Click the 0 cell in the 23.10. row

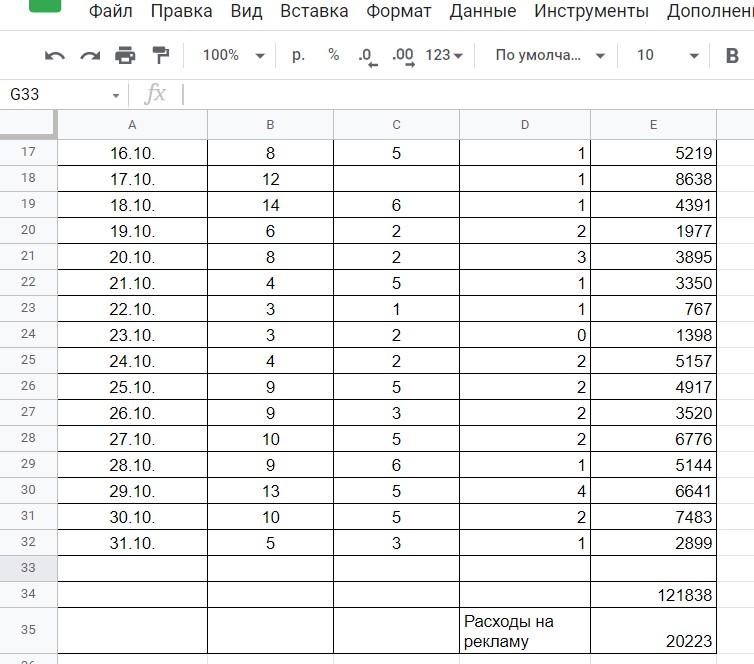click(525, 335)
